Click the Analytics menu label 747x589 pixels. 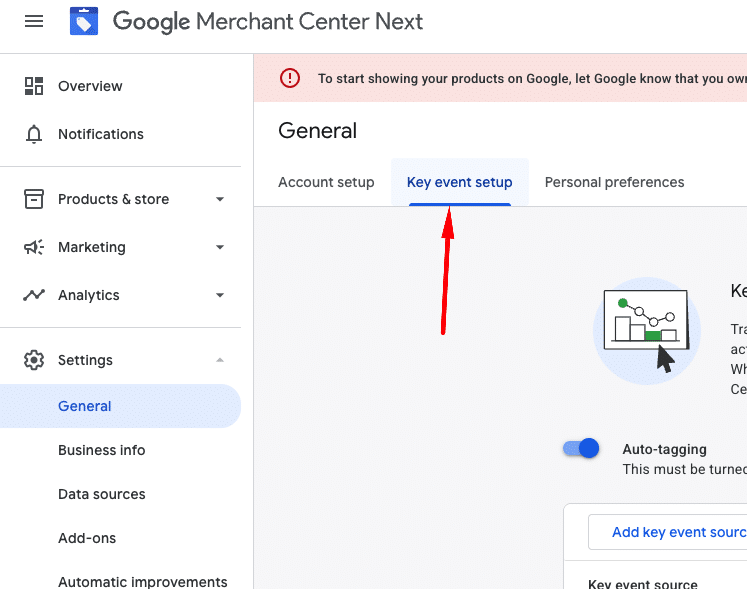pyautogui.click(x=89, y=295)
